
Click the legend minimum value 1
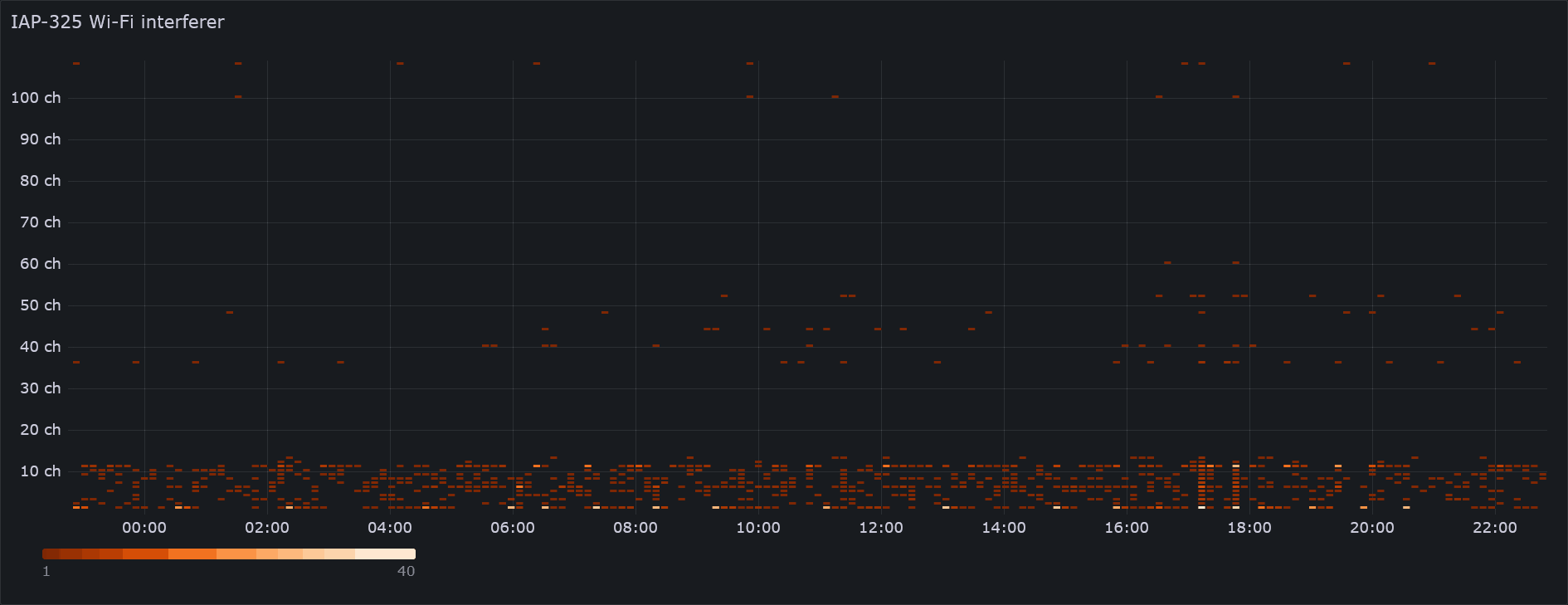click(x=46, y=571)
